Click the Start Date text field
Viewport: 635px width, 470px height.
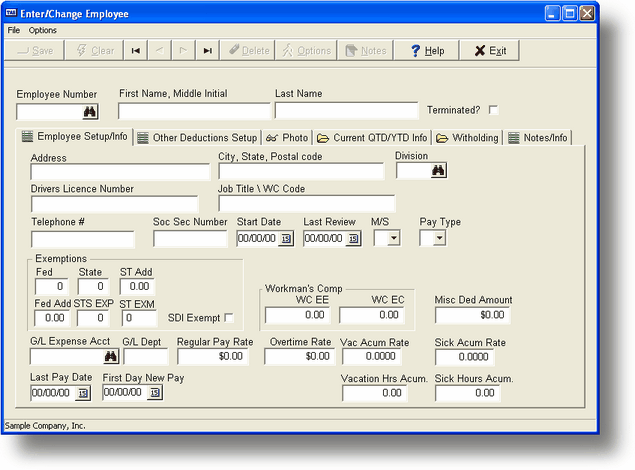(x=259, y=238)
